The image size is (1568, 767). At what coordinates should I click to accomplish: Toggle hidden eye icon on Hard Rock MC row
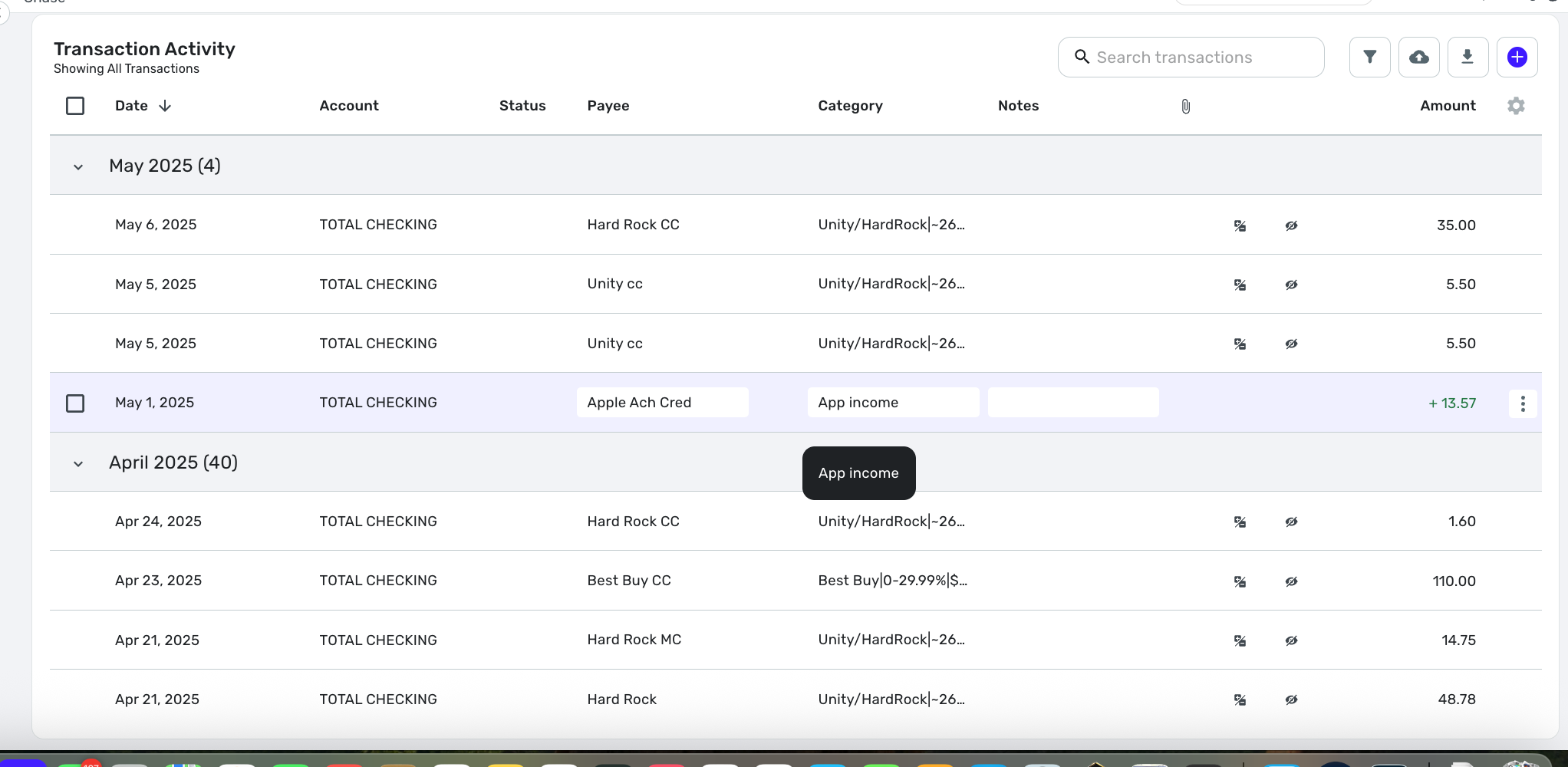1291,640
